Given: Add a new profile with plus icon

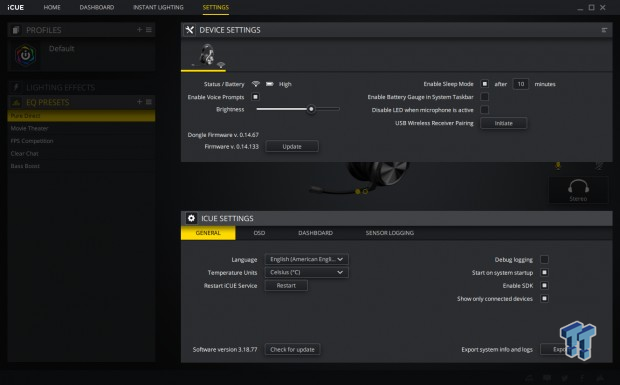Looking at the screenshot, I should coord(139,30).
